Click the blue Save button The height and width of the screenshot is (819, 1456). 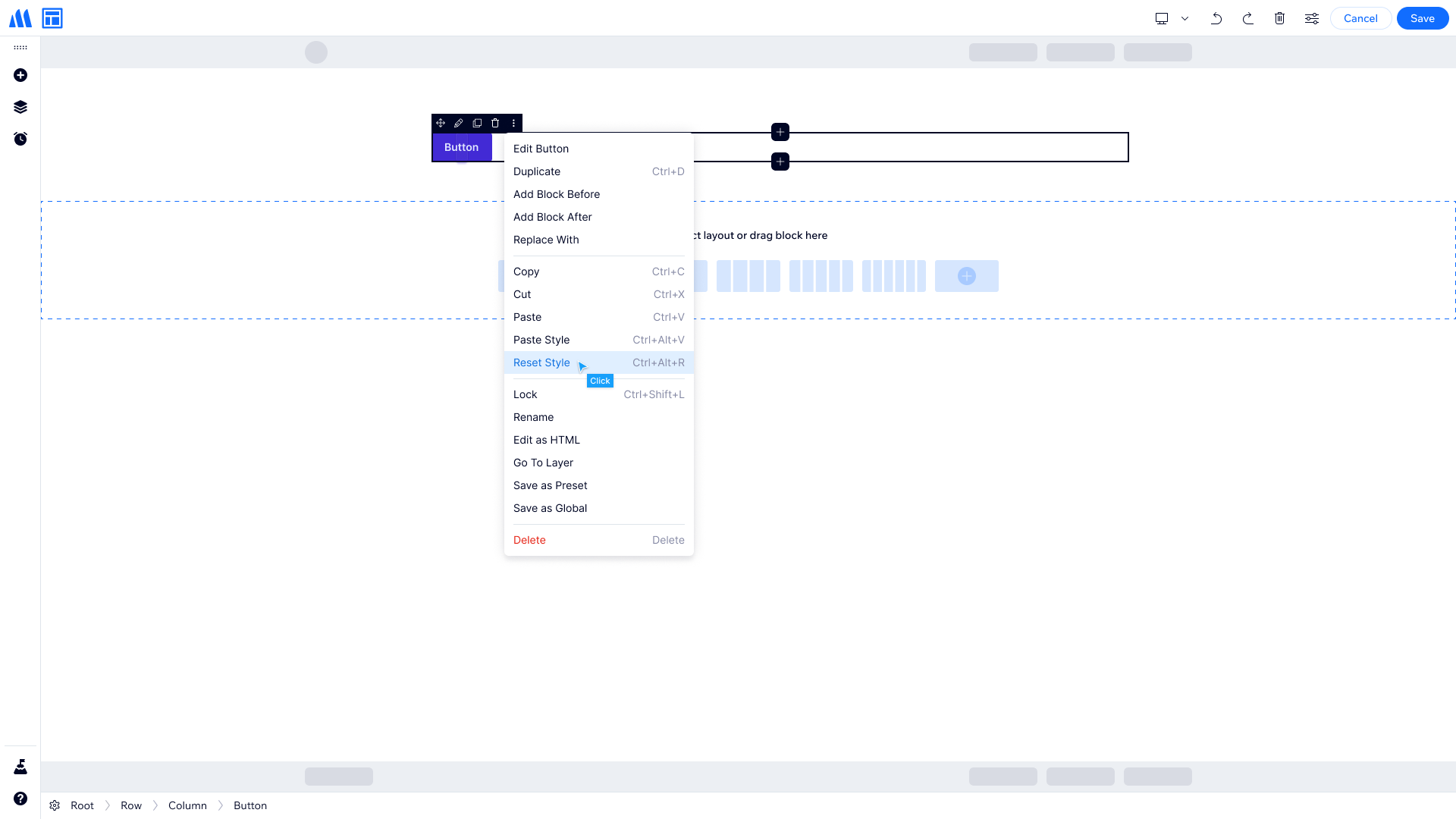(x=1423, y=18)
